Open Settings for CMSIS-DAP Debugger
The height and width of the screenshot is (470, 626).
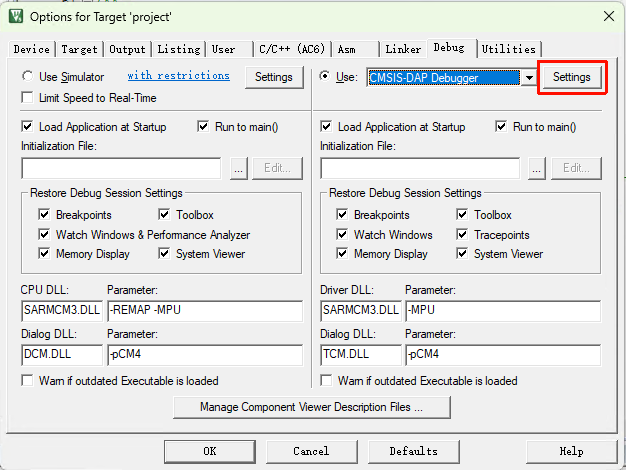(571, 77)
